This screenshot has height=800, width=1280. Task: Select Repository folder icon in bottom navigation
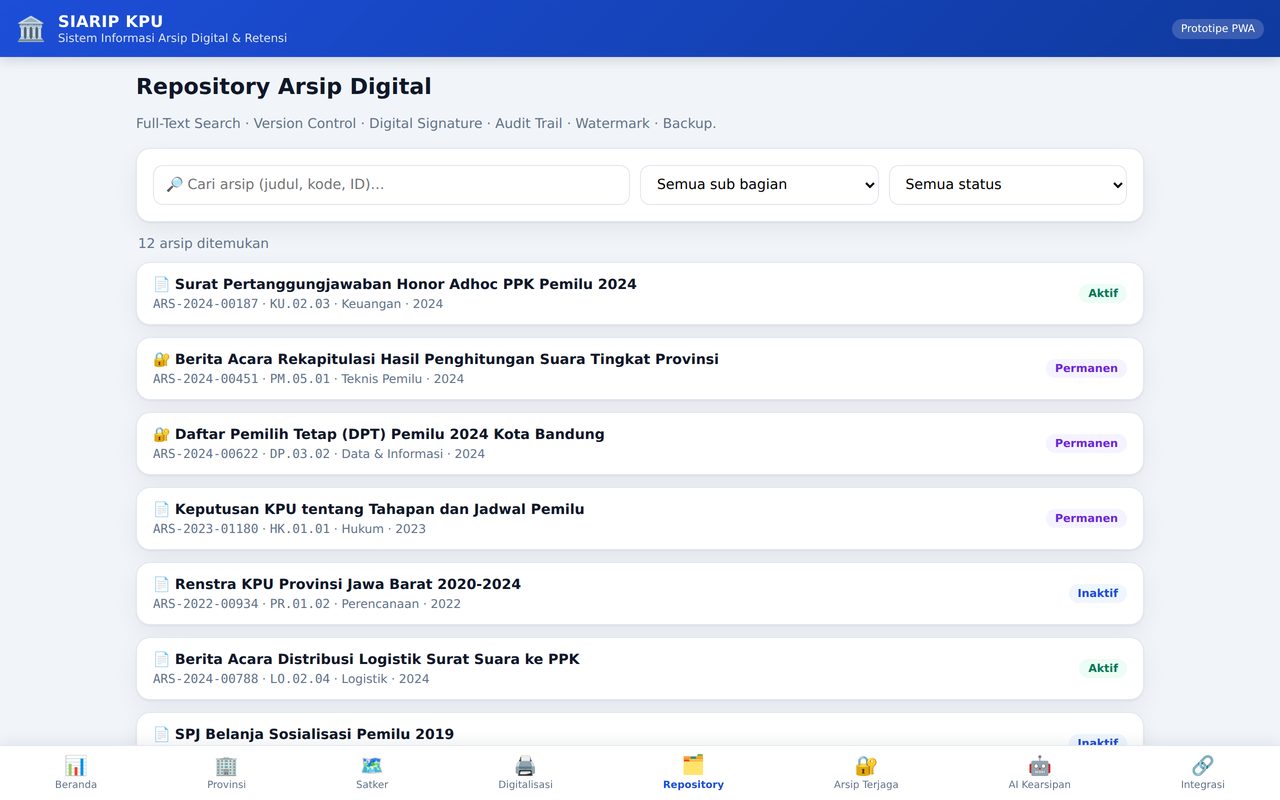[x=693, y=765]
